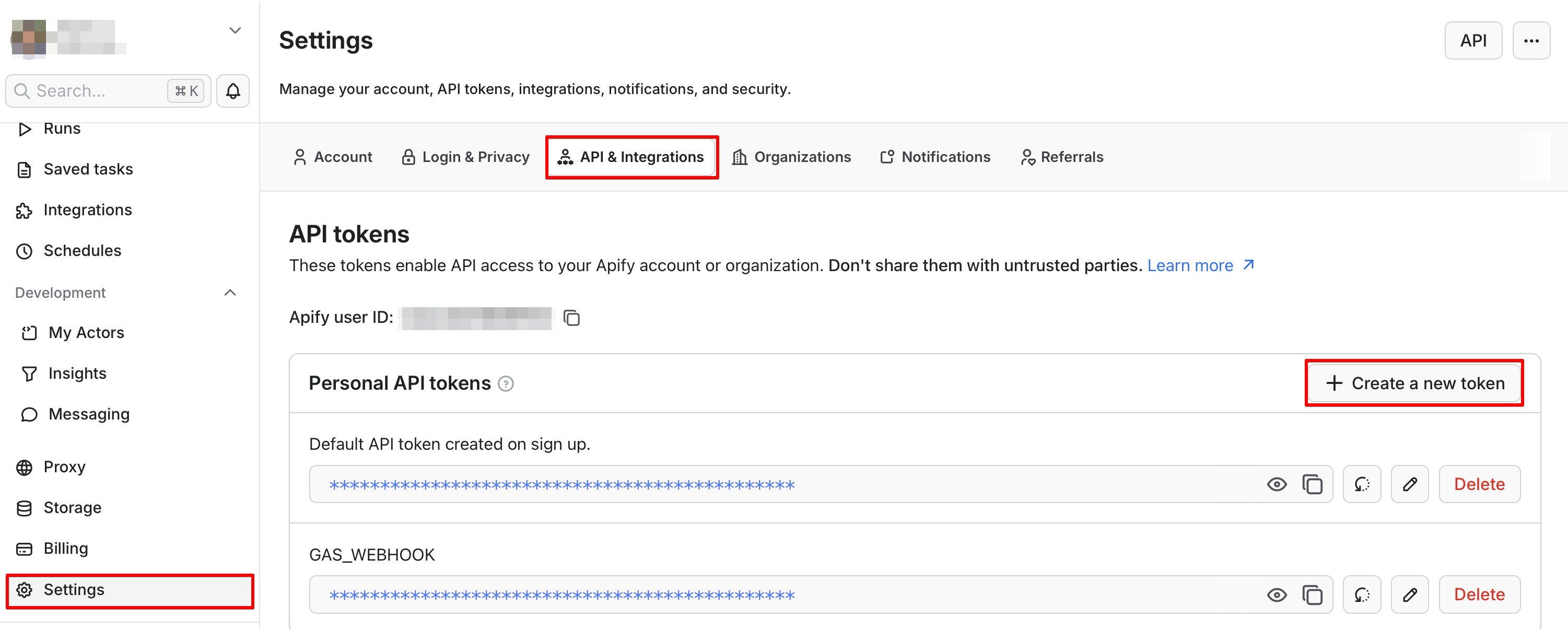Click the 'GAS_WEBHOOK' token name
This screenshot has width=1568, height=629.
click(x=371, y=555)
